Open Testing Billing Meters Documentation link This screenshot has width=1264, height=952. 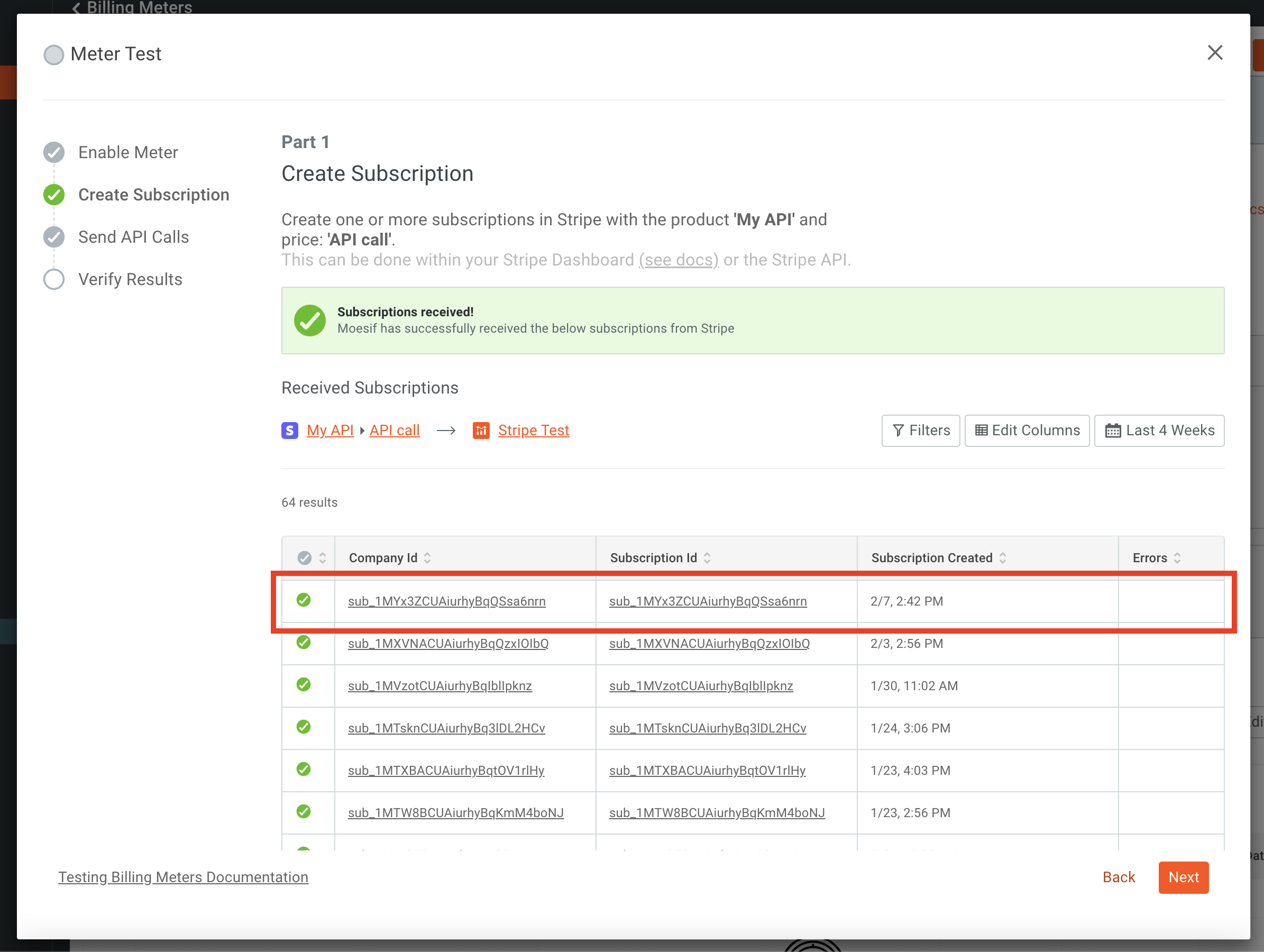[x=183, y=877]
